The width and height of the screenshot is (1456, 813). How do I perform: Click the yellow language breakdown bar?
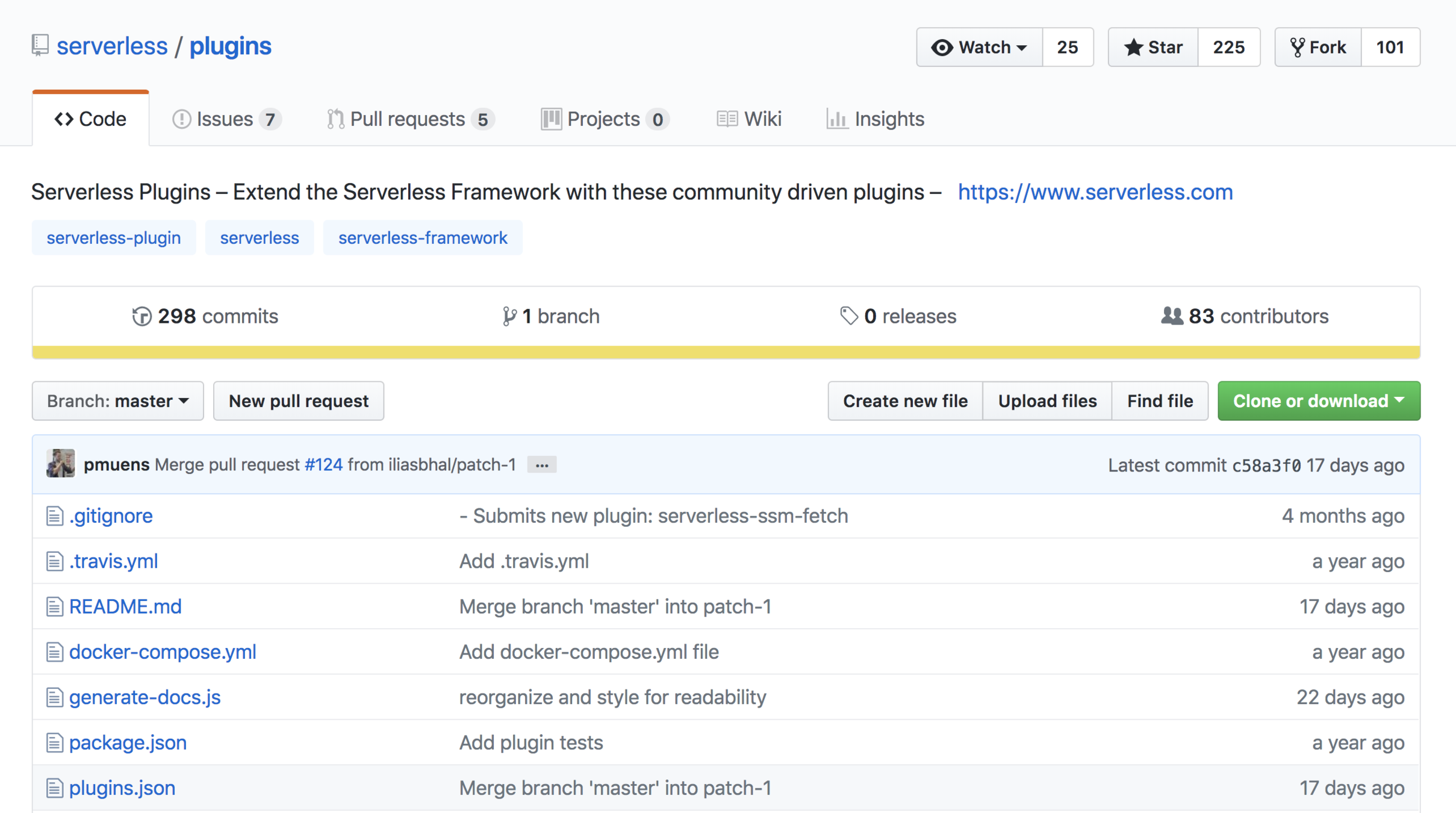tap(726, 352)
